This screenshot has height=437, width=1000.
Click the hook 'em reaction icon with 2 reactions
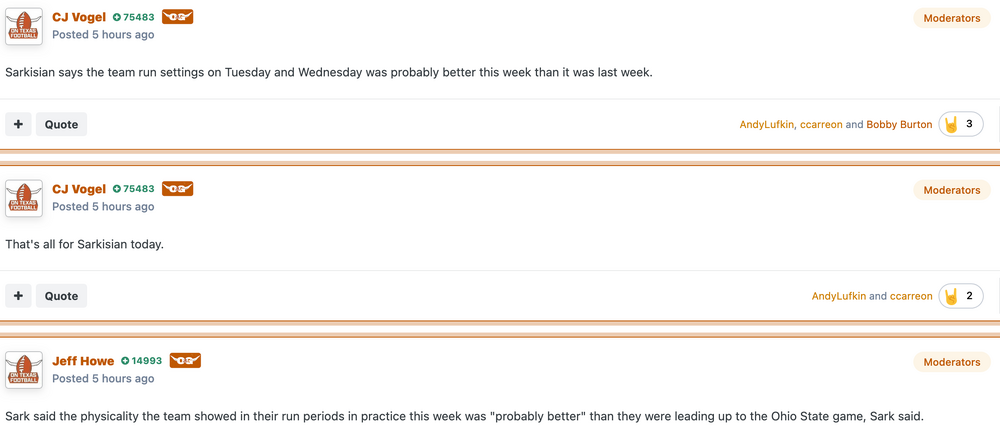951,297
